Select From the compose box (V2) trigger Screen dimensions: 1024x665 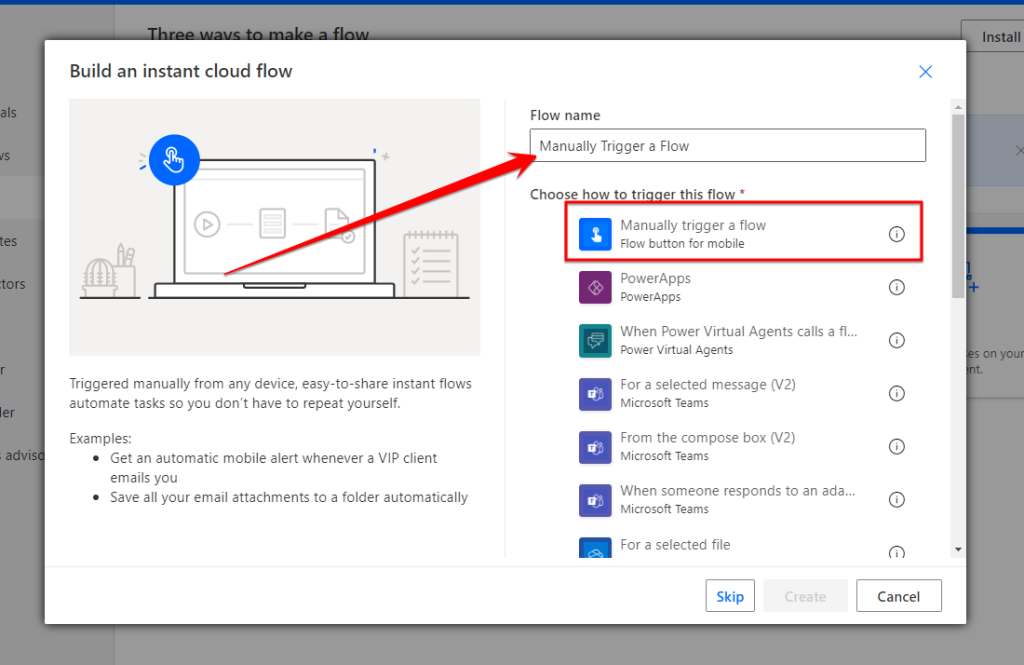(x=743, y=447)
